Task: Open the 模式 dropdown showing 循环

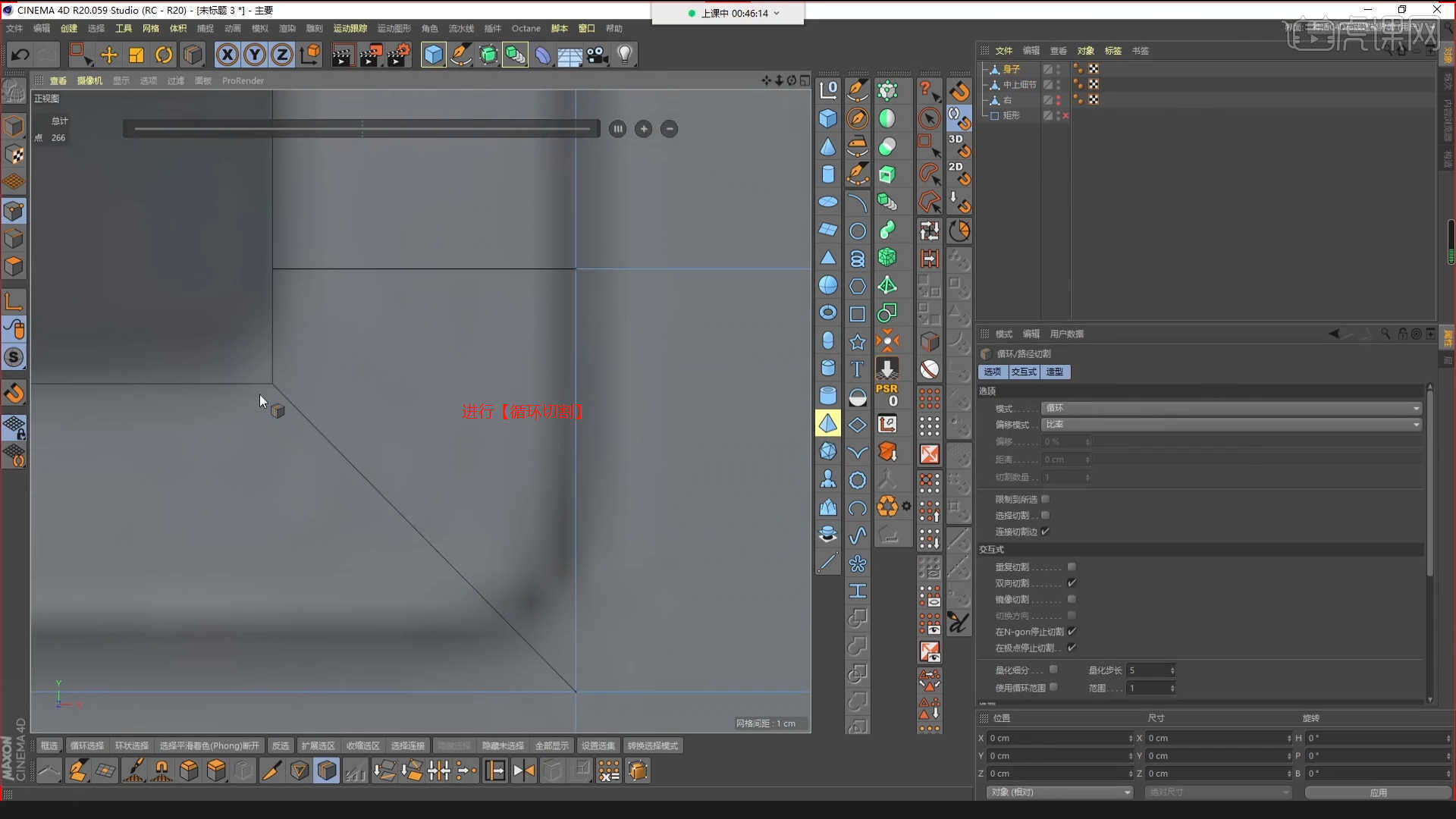Action: tap(1232, 408)
